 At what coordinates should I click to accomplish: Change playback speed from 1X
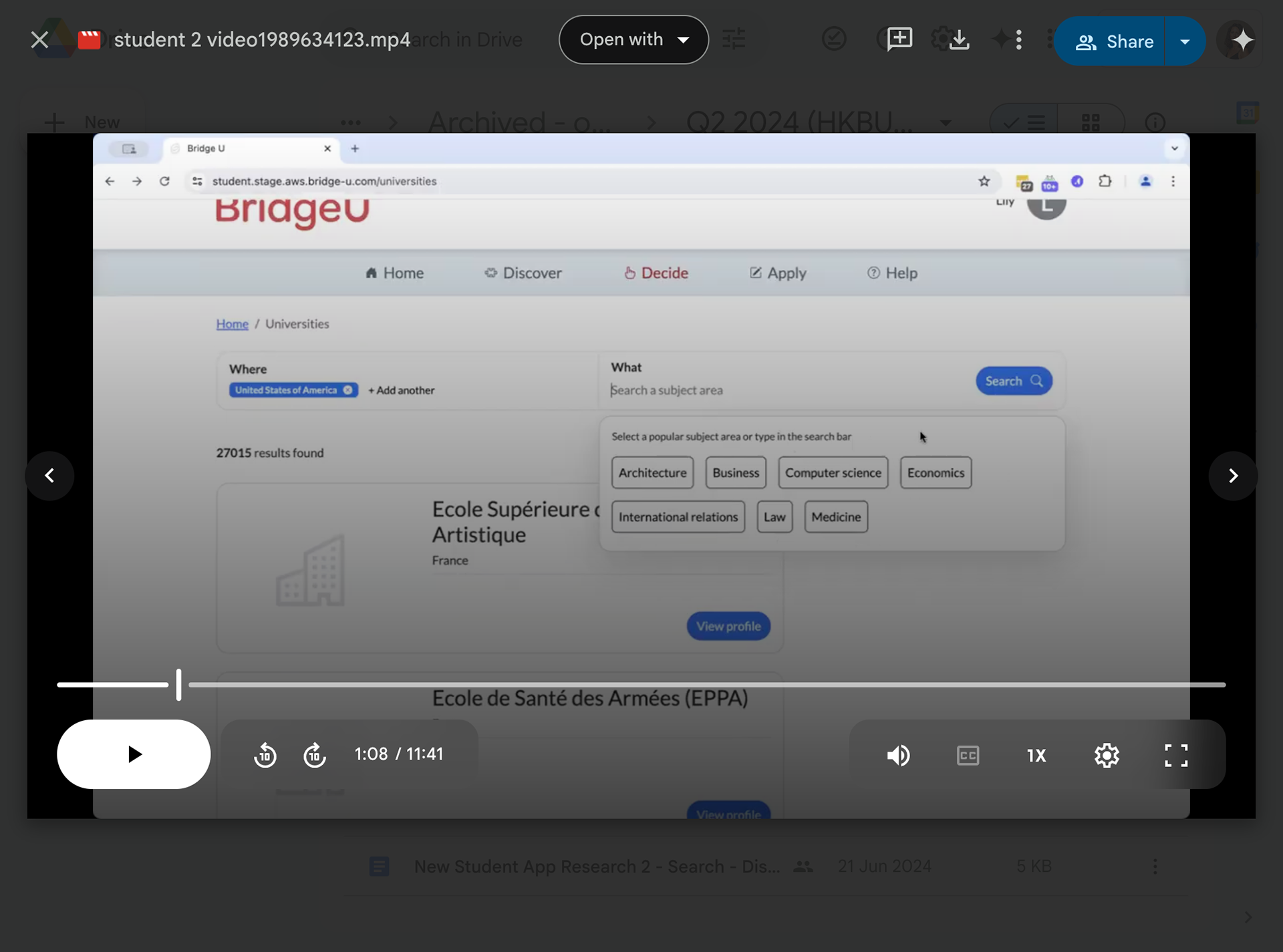(1036, 756)
